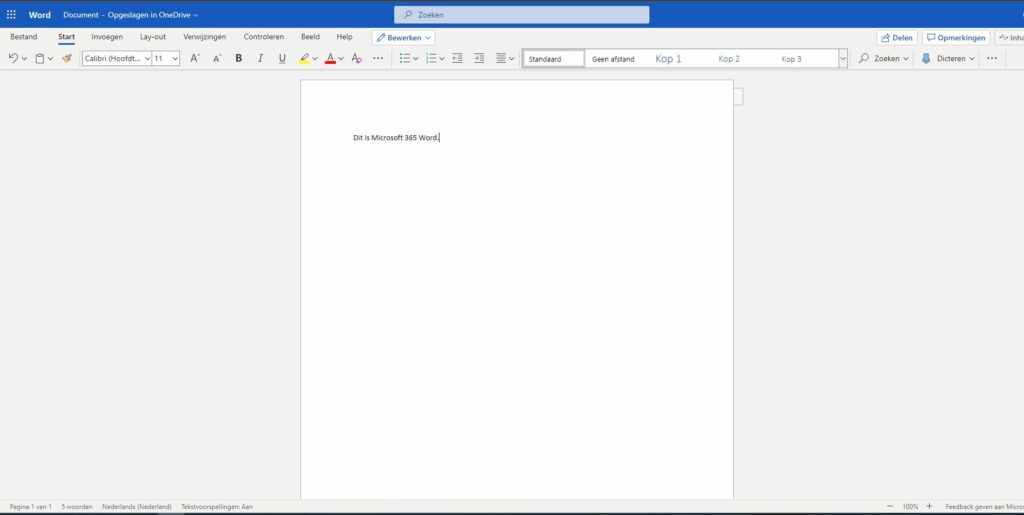Decrease the paragraph indent

coord(457,59)
